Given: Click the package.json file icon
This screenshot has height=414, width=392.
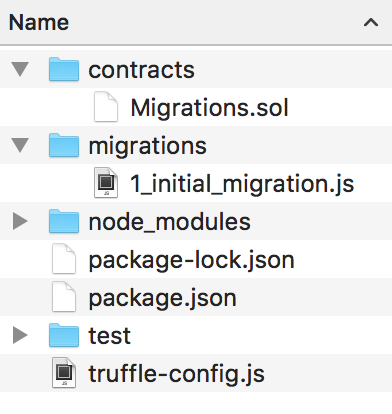Looking at the screenshot, I should pyautogui.click(x=64, y=297).
